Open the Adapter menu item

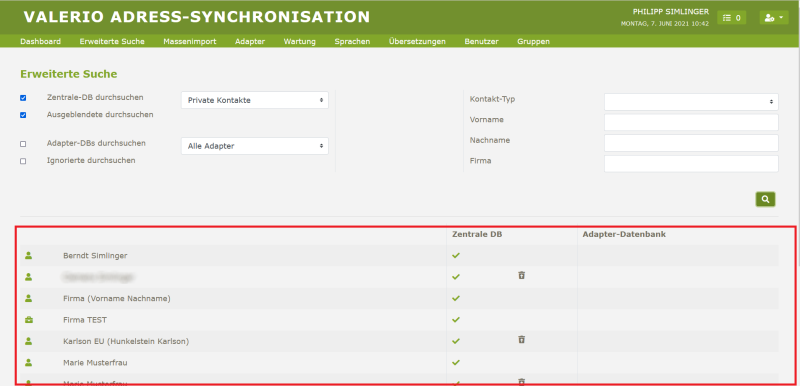(x=250, y=42)
